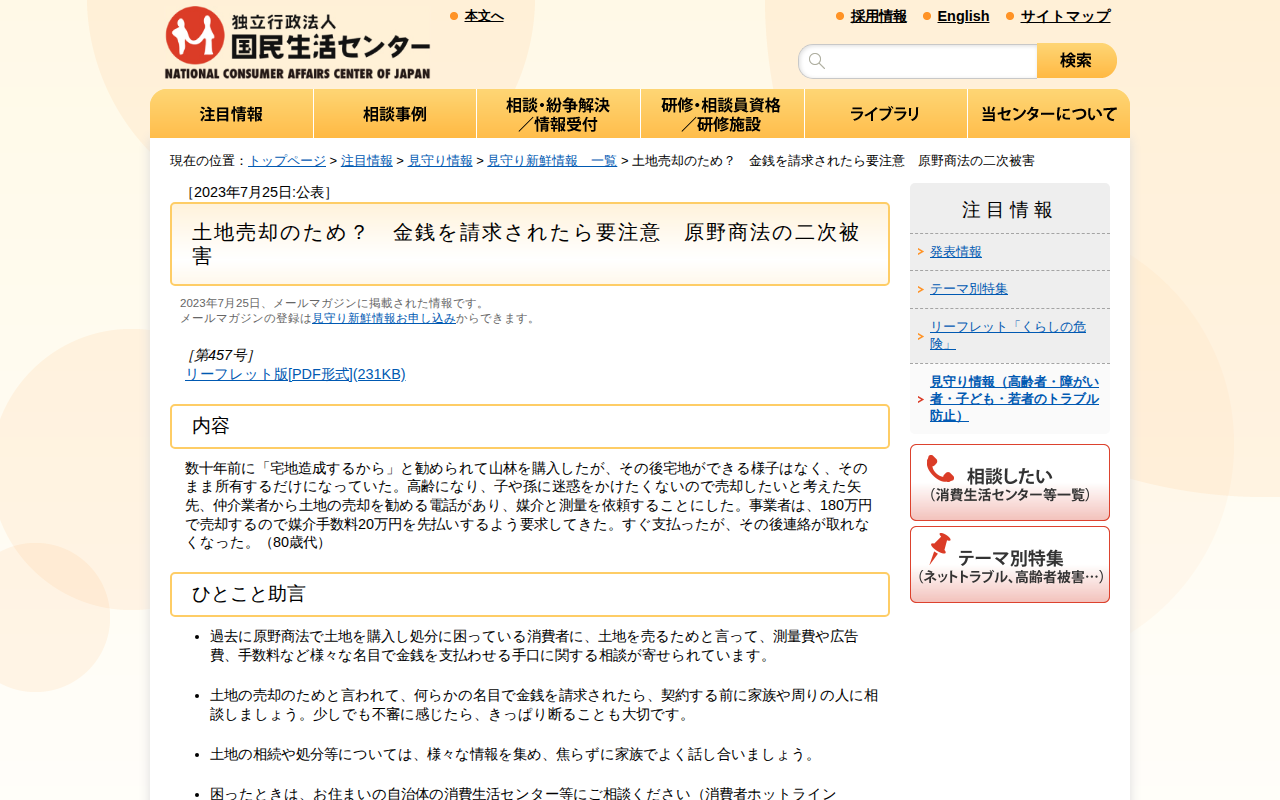Switch to the English site

point(963,16)
